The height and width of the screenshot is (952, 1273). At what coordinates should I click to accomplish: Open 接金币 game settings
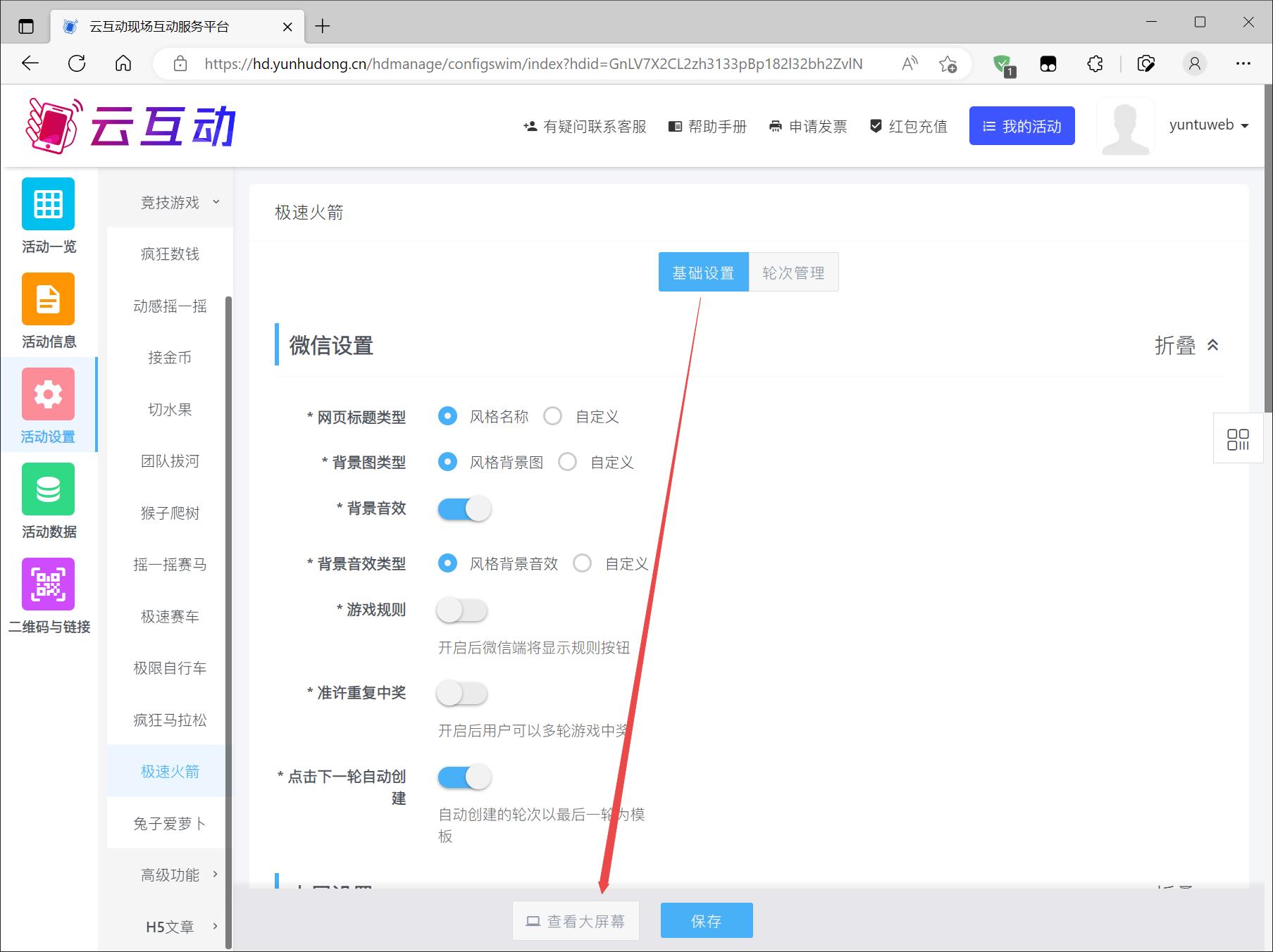(x=170, y=357)
